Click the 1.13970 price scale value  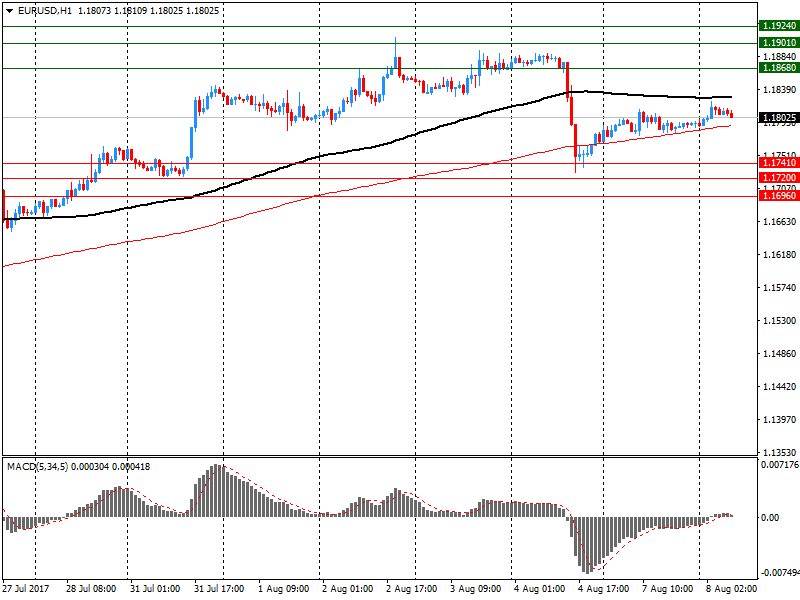[779, 420]
